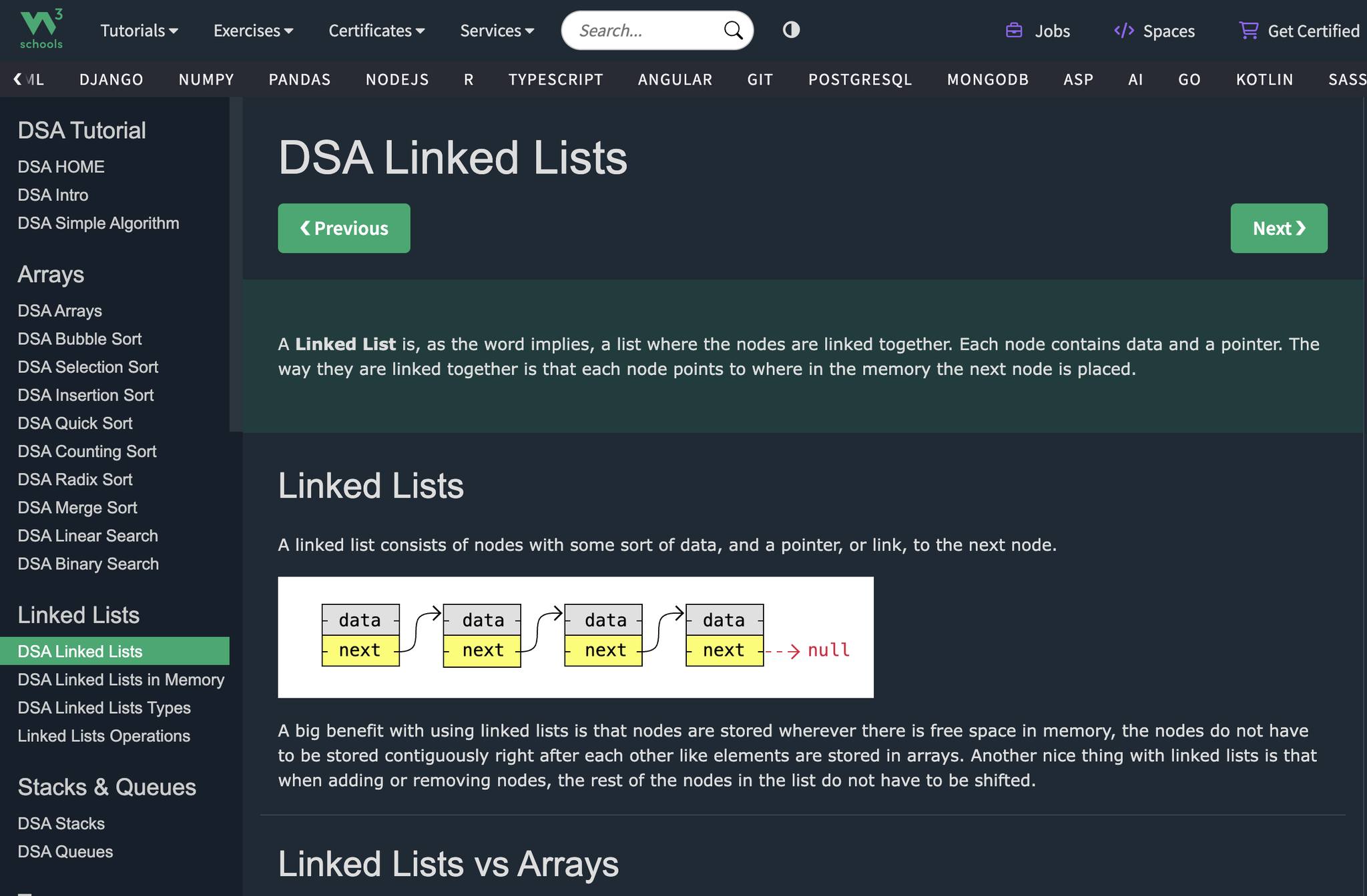Select AI in topic bar
Viewport: 1367px width, 896px height.
[x=1135, y=79]
